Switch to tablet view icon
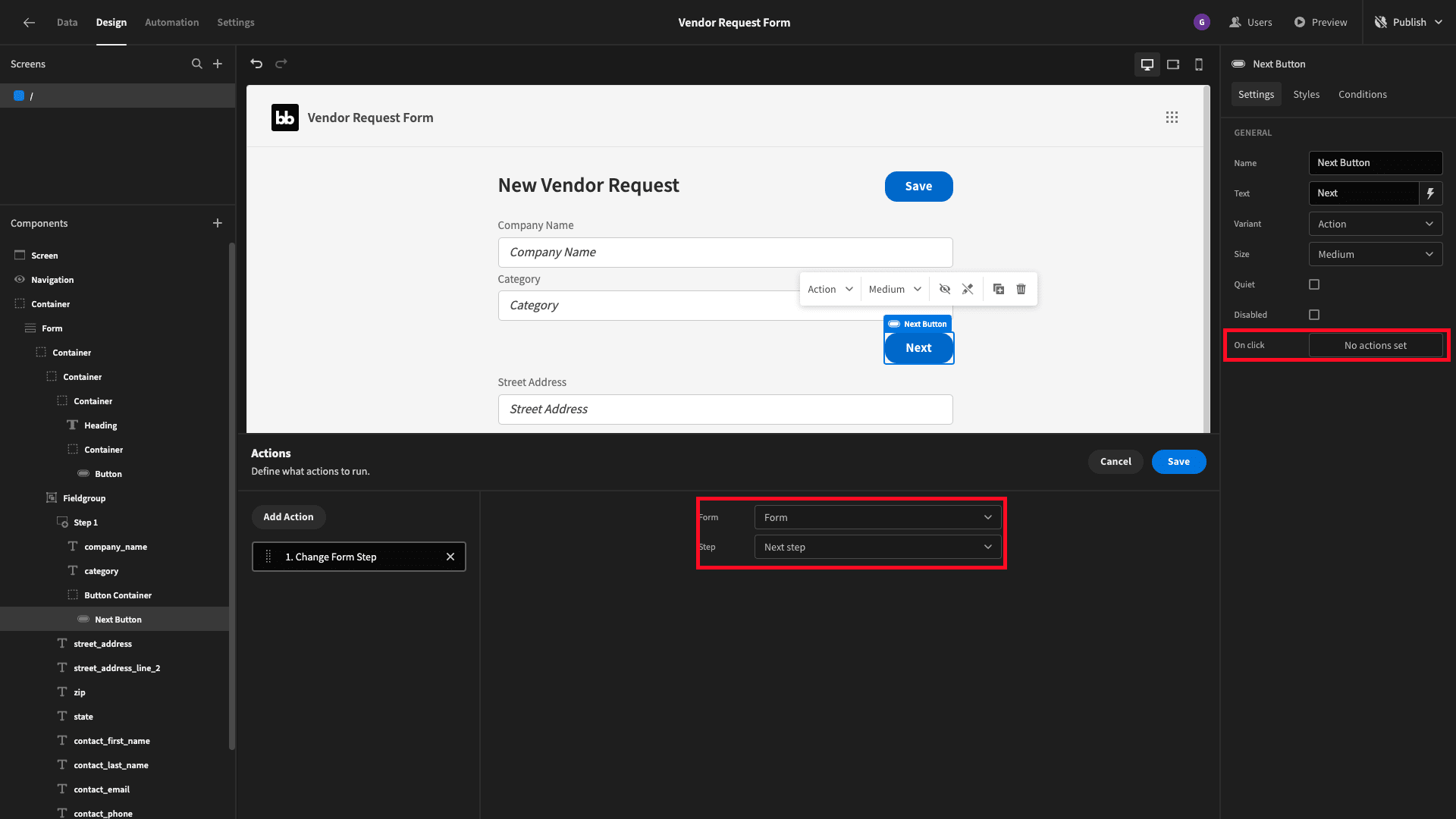 [1173, 63]
